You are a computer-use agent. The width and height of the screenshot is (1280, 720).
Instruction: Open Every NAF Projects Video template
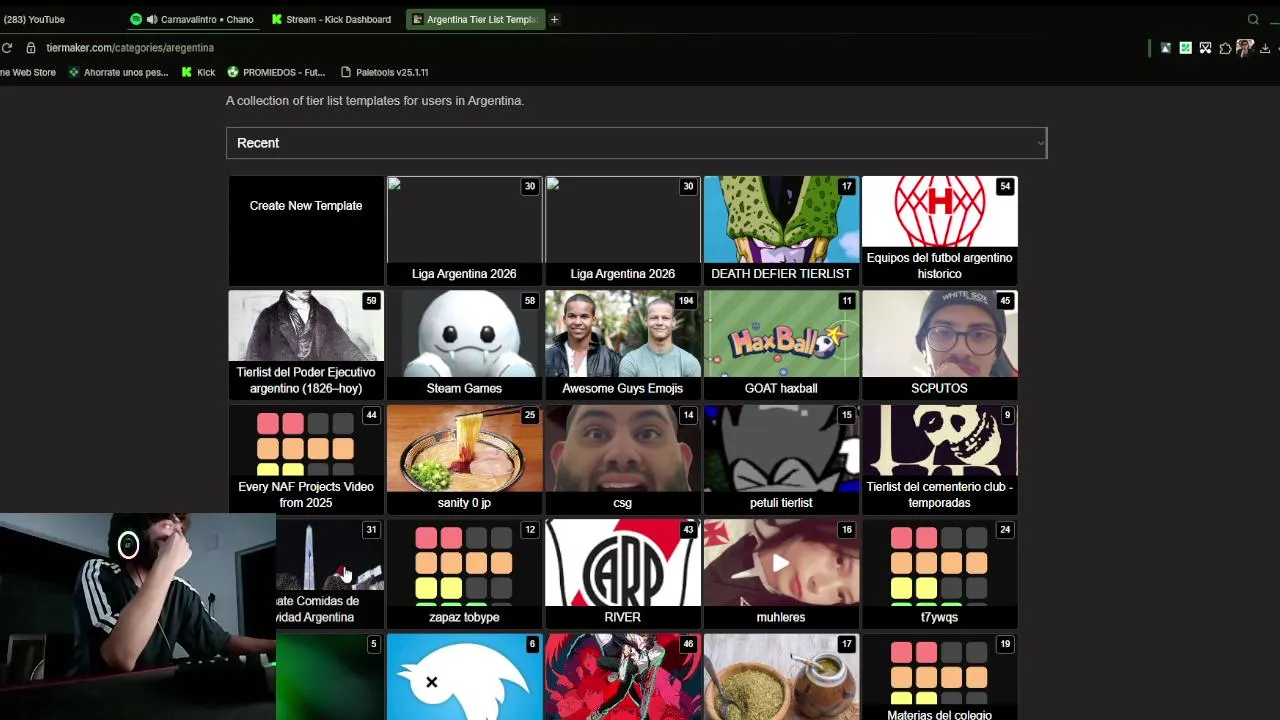point(306,460)
